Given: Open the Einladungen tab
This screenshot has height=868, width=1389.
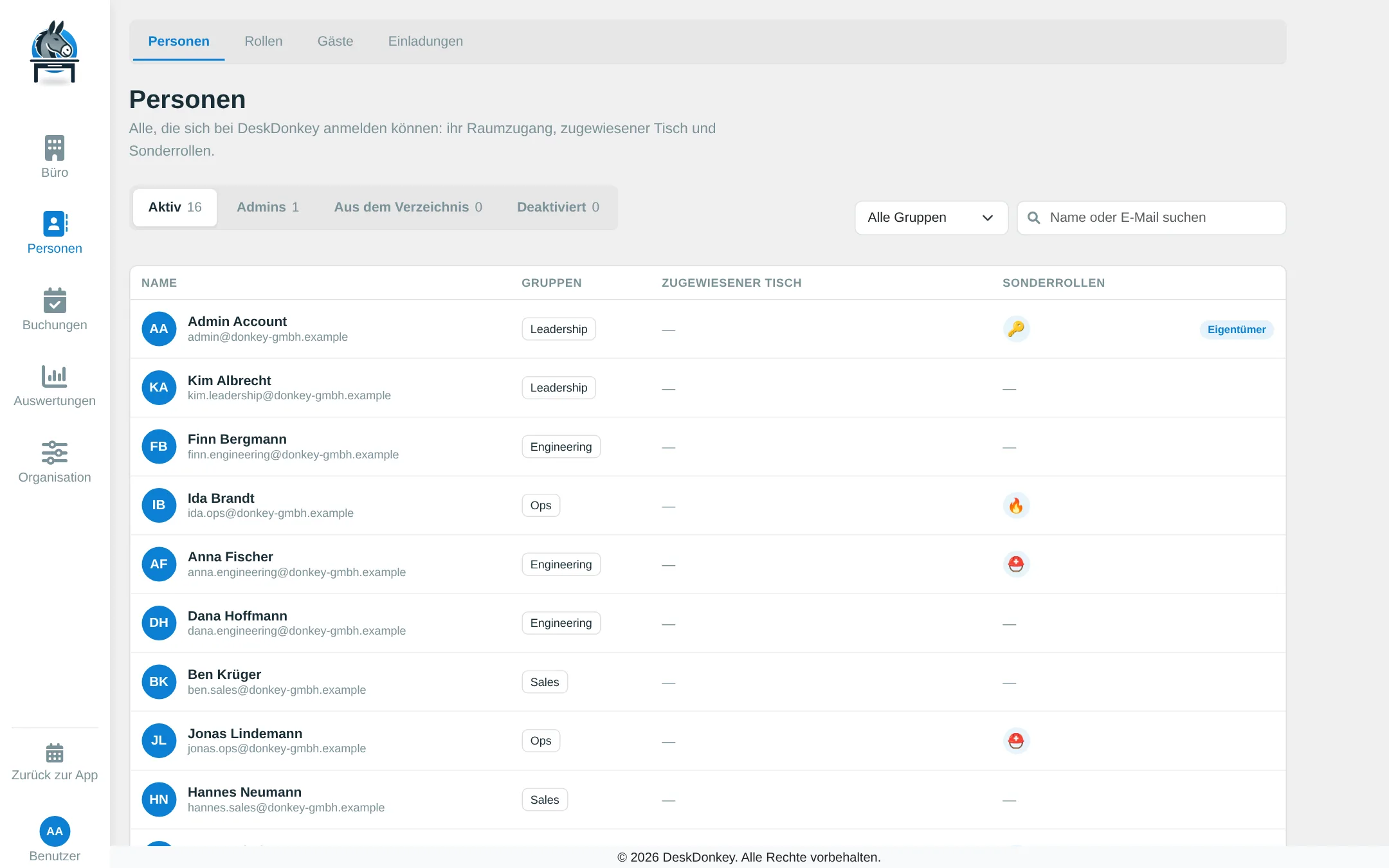Looking at the screenshot, I should pos(426,41).
